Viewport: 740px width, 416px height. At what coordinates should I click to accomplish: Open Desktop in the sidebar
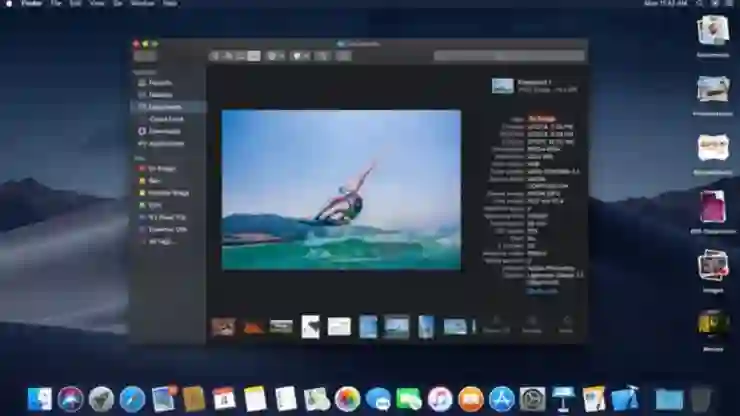pyautogui.click(x=168, y=95)
